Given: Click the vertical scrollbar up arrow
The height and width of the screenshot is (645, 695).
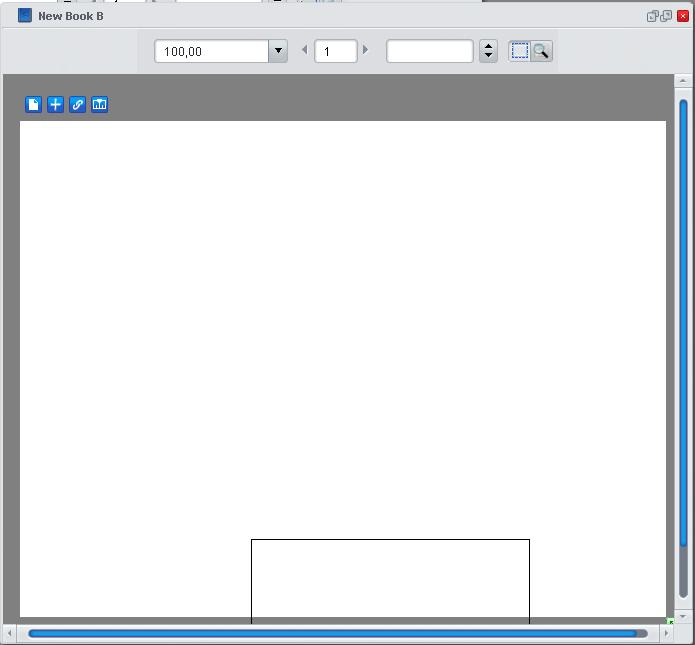Looking at the screenshot, I should pos(683,81).
